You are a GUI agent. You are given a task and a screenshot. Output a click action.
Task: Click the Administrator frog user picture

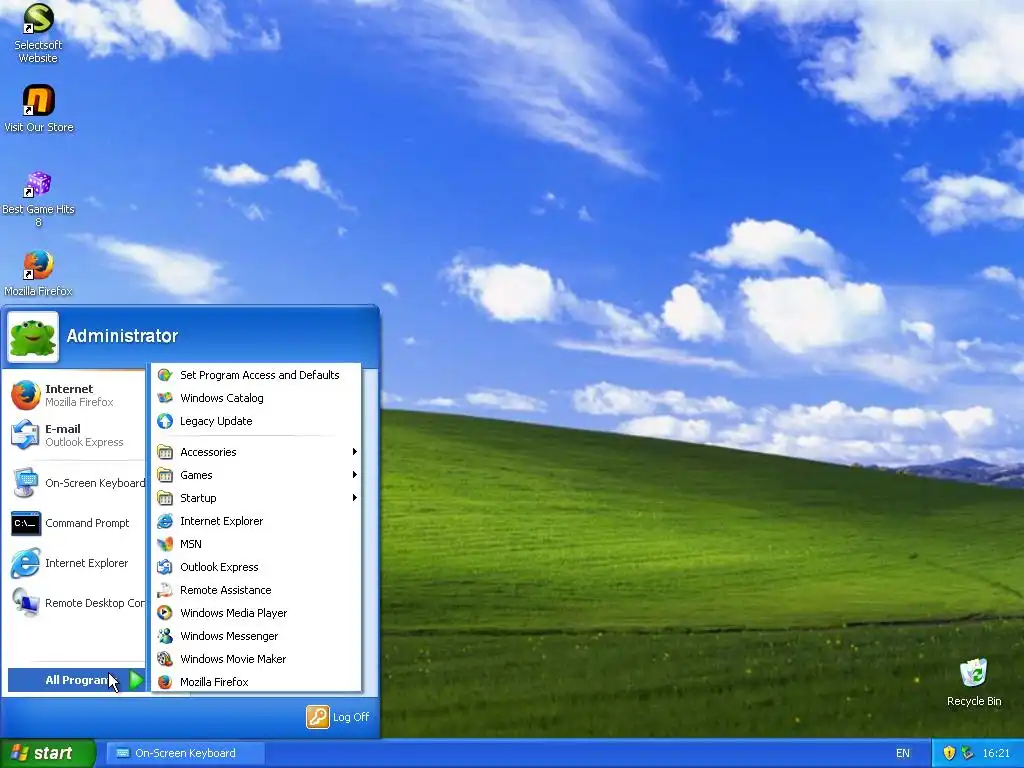(x=33, y=337)
